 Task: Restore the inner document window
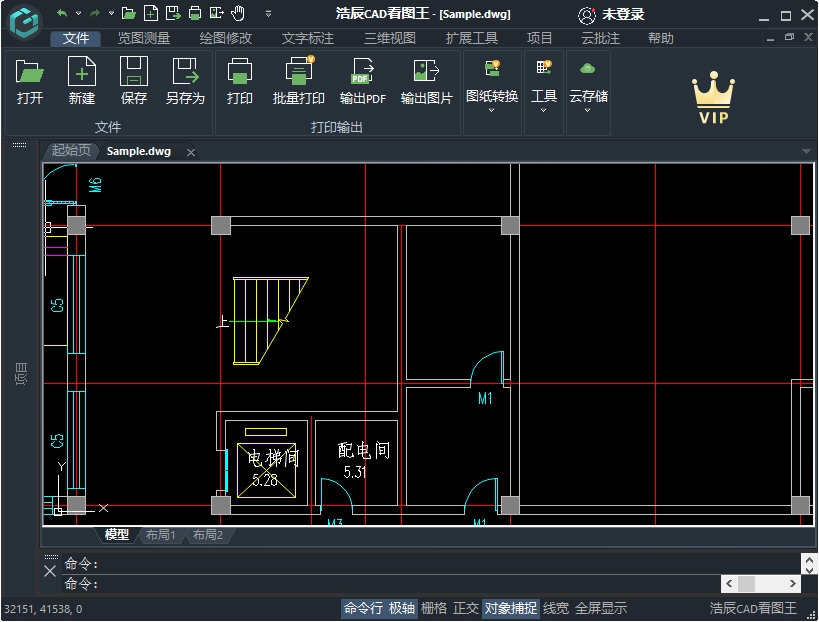coord(789,37)
